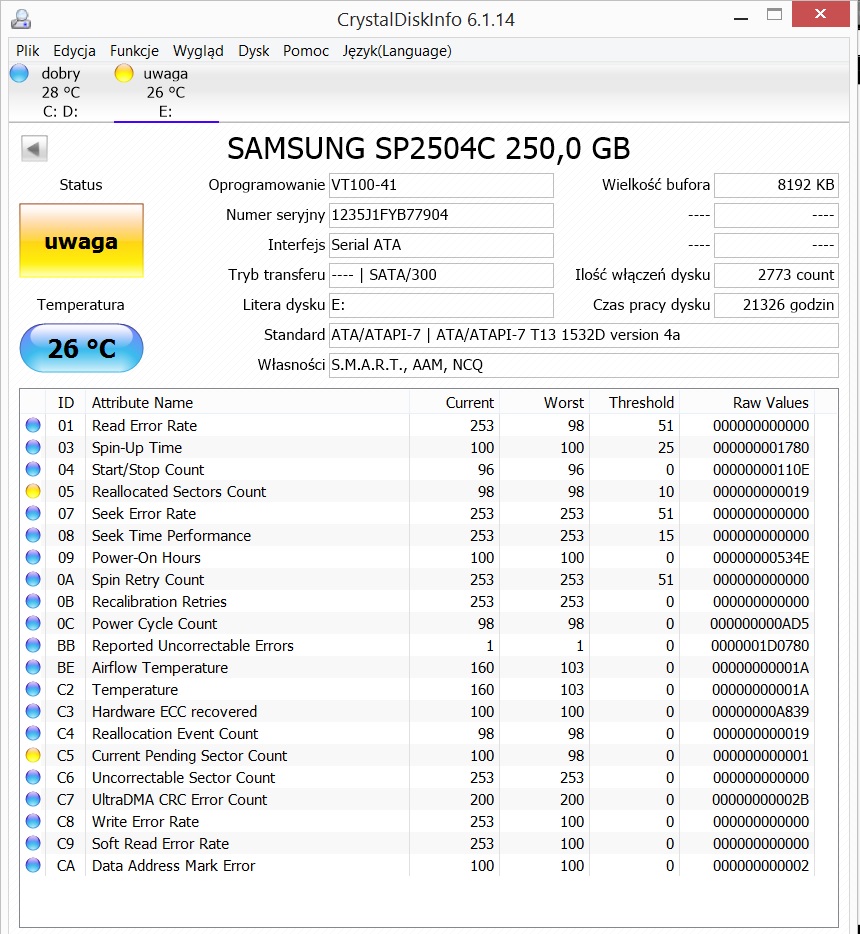
Task: Close the CrystalDiskInfo window
Action: (x=820, y=14)
